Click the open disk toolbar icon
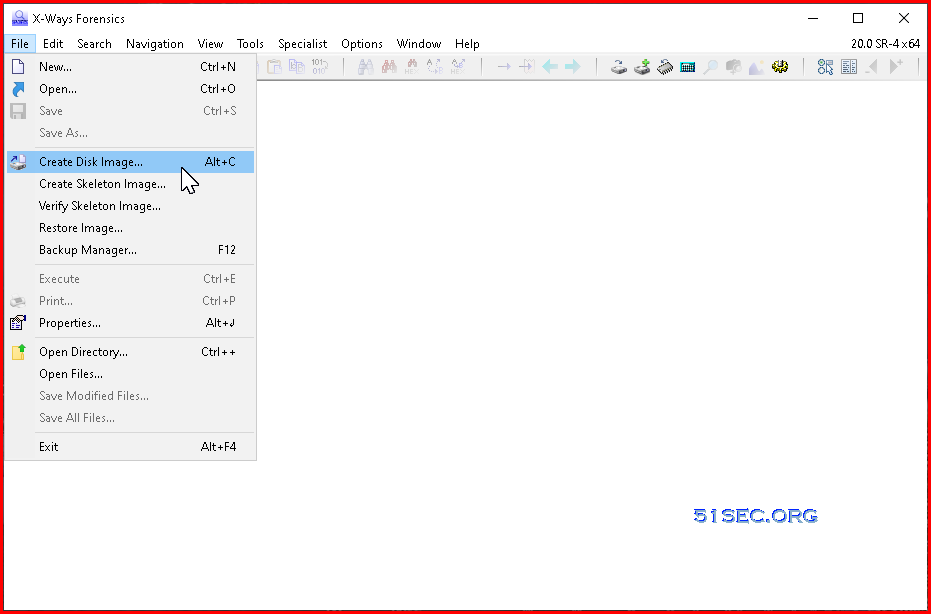Viewport: 931px width, 614px height. (619, 67)
